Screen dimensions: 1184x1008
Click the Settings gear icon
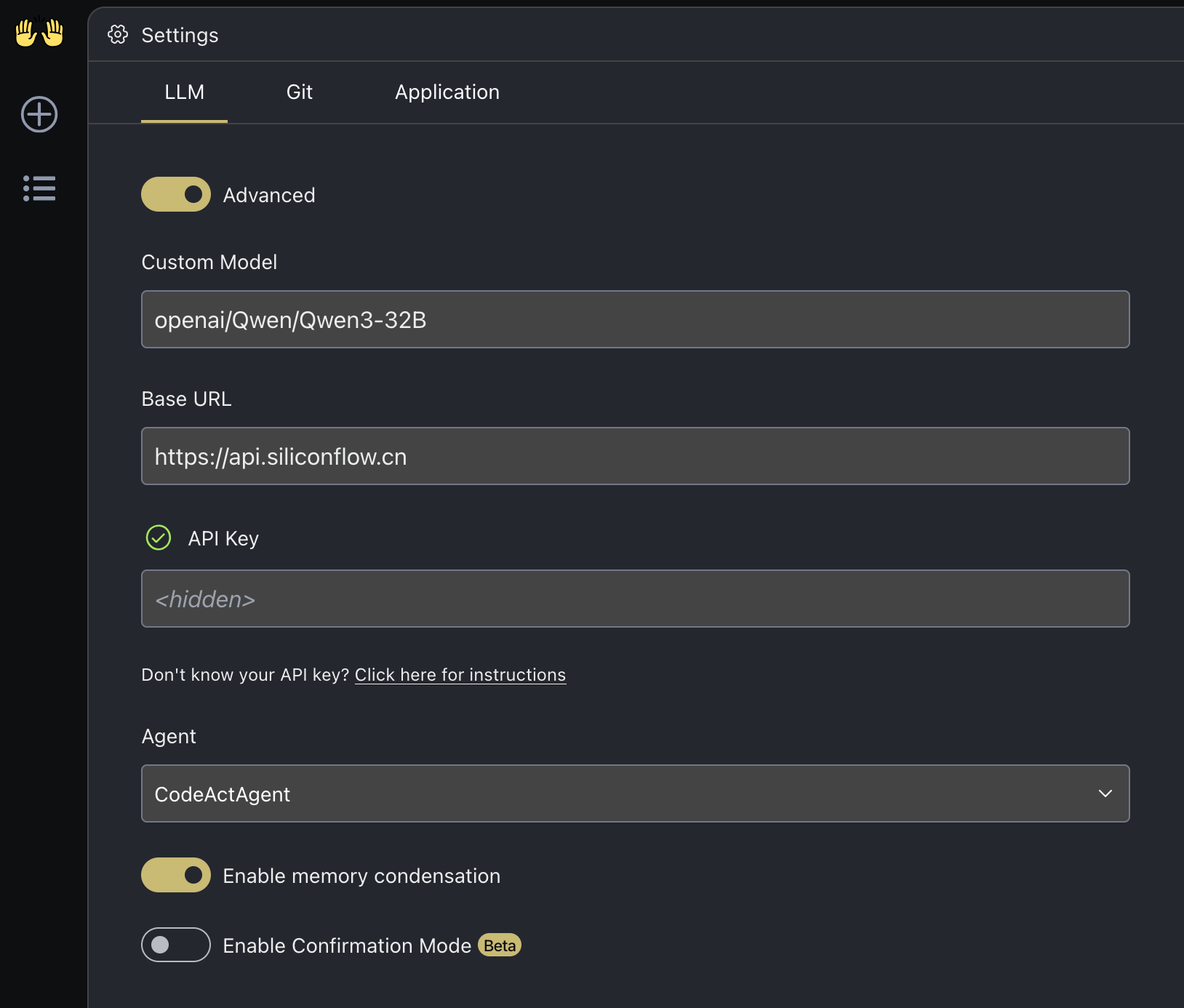pyautogui.click(x=118, y=34)
